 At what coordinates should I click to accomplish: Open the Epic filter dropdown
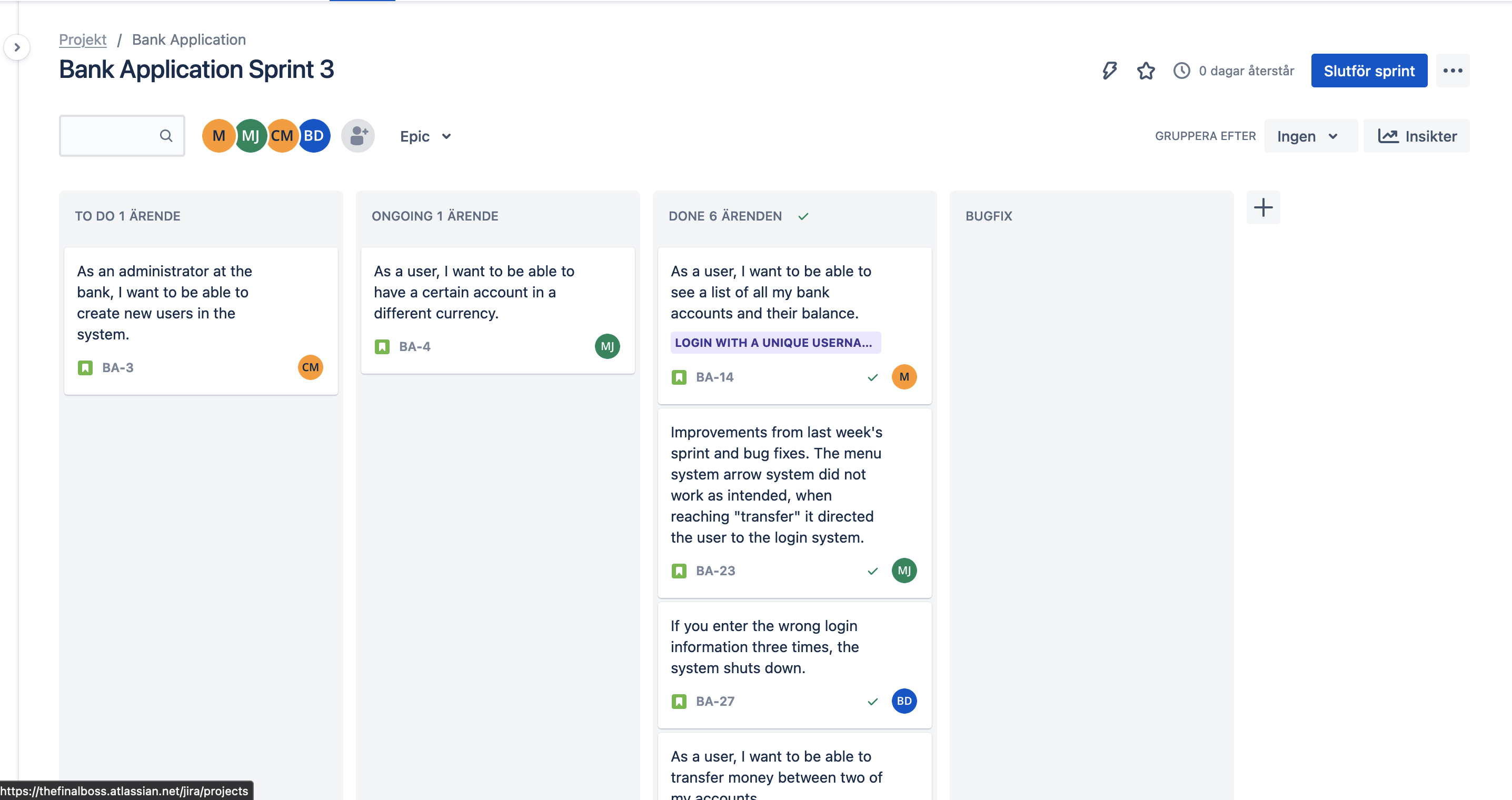coord(425,136)
